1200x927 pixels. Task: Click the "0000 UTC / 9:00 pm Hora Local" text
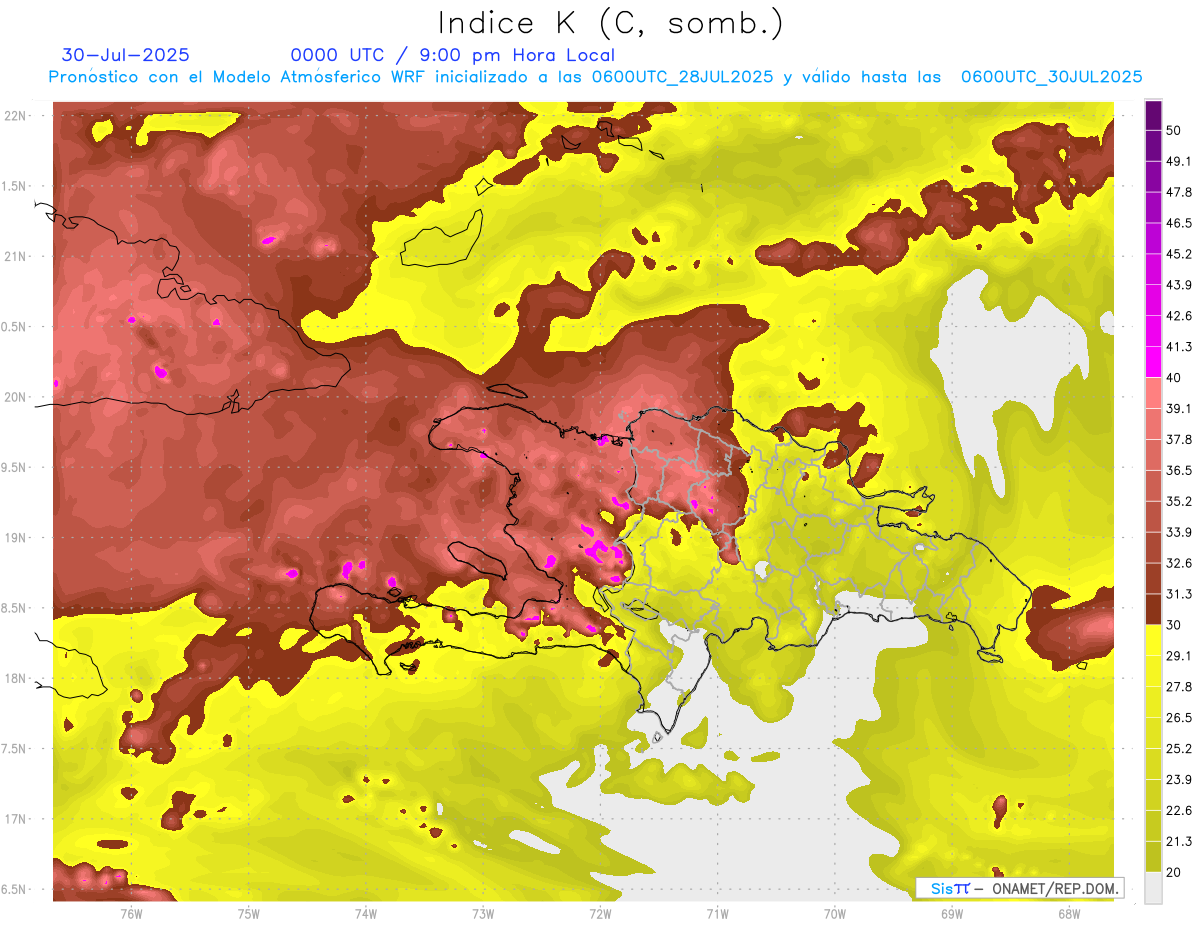453,55
